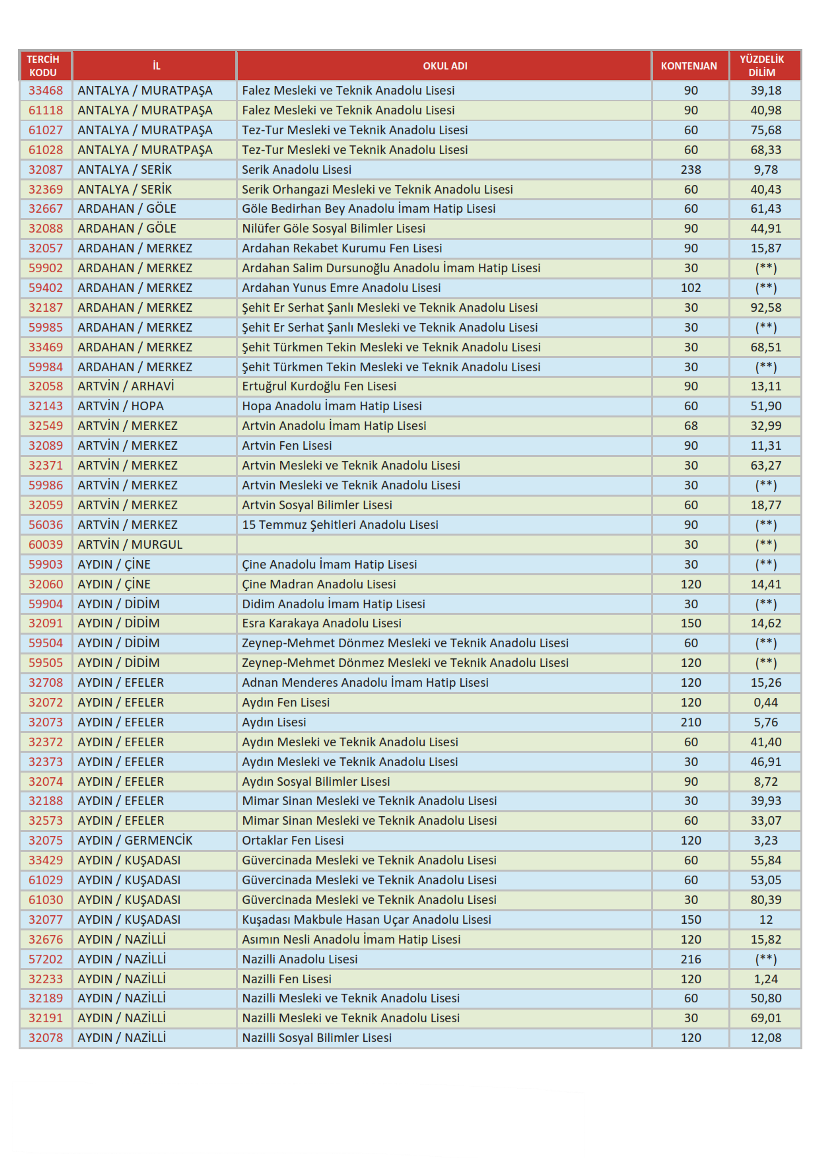Click Ardahan Rekabet Kurumu Fen Lisesi
The height and width of the screenshot is (1158, 818).
click(x=342, y=248)
